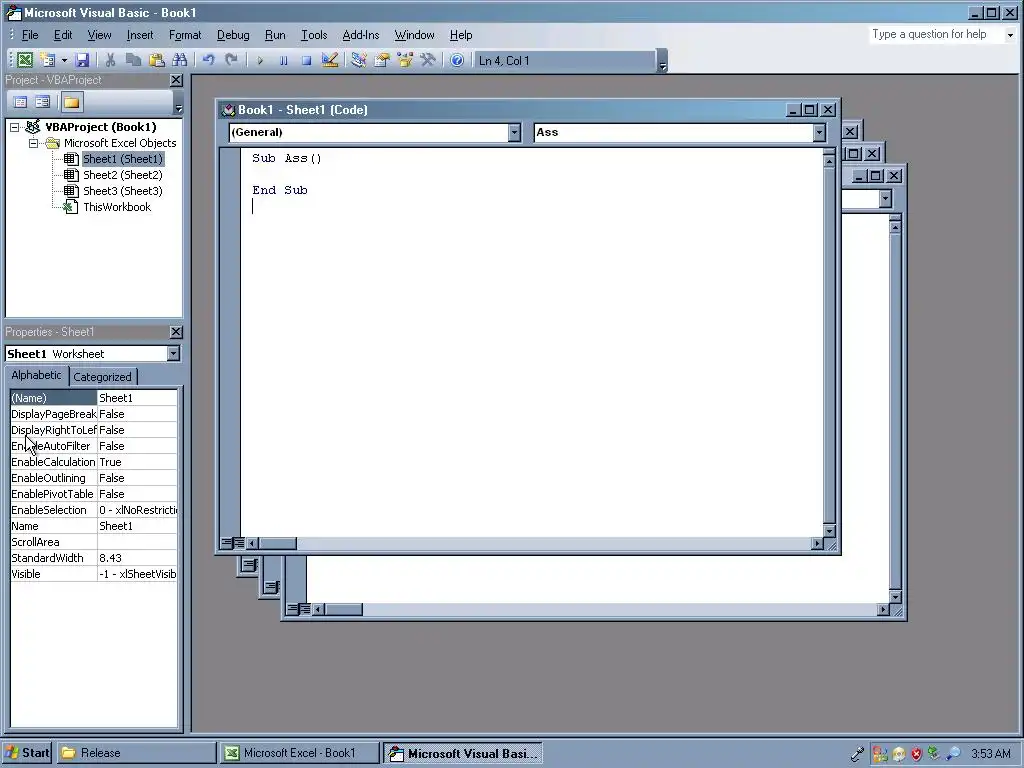Open the (General) object dropdown in code window

[x=514, y=133]
